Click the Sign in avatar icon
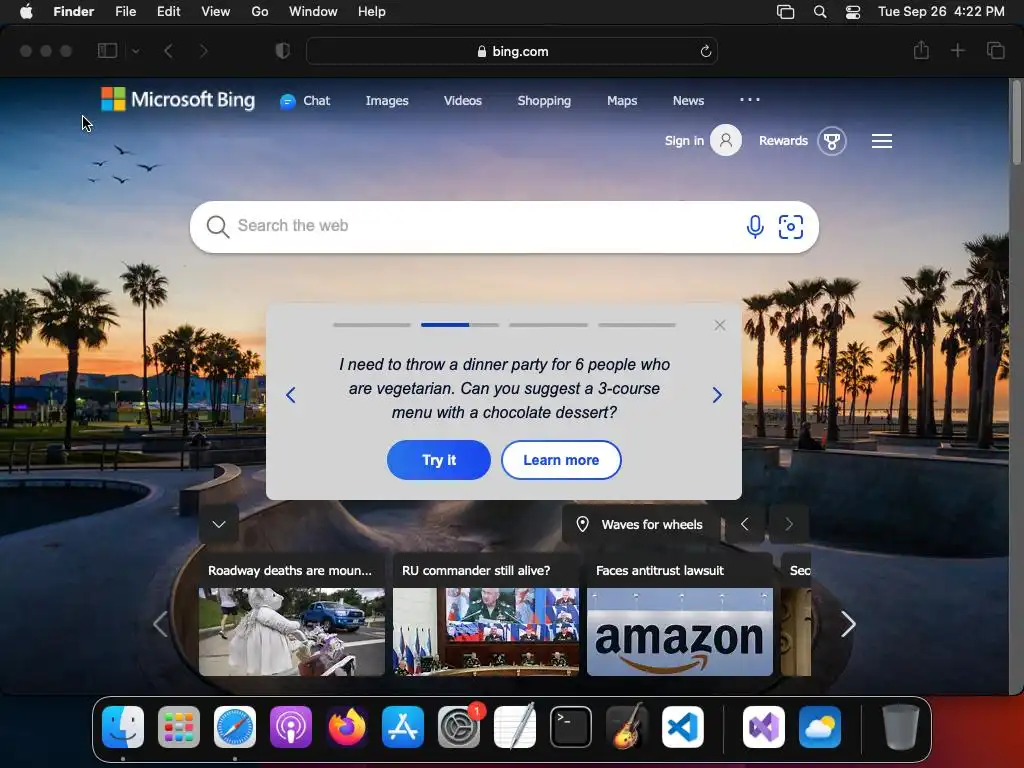This screenshot has height=768, width=1024. click(x=726, y=140)
